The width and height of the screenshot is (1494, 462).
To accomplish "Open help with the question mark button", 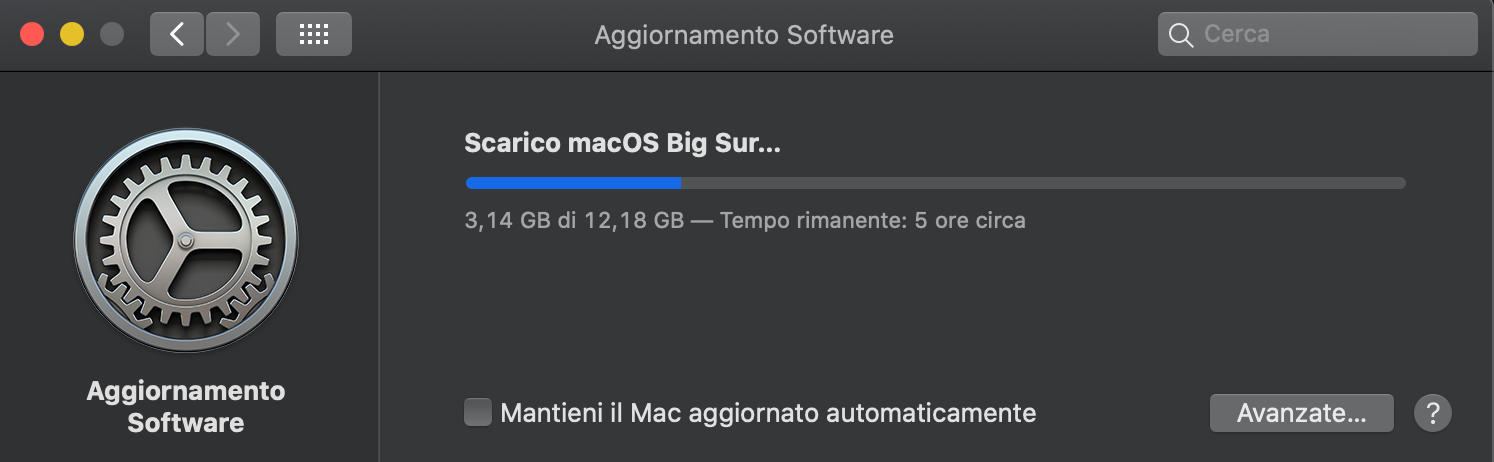I will pyautogui.click(x=1432, y=412).
